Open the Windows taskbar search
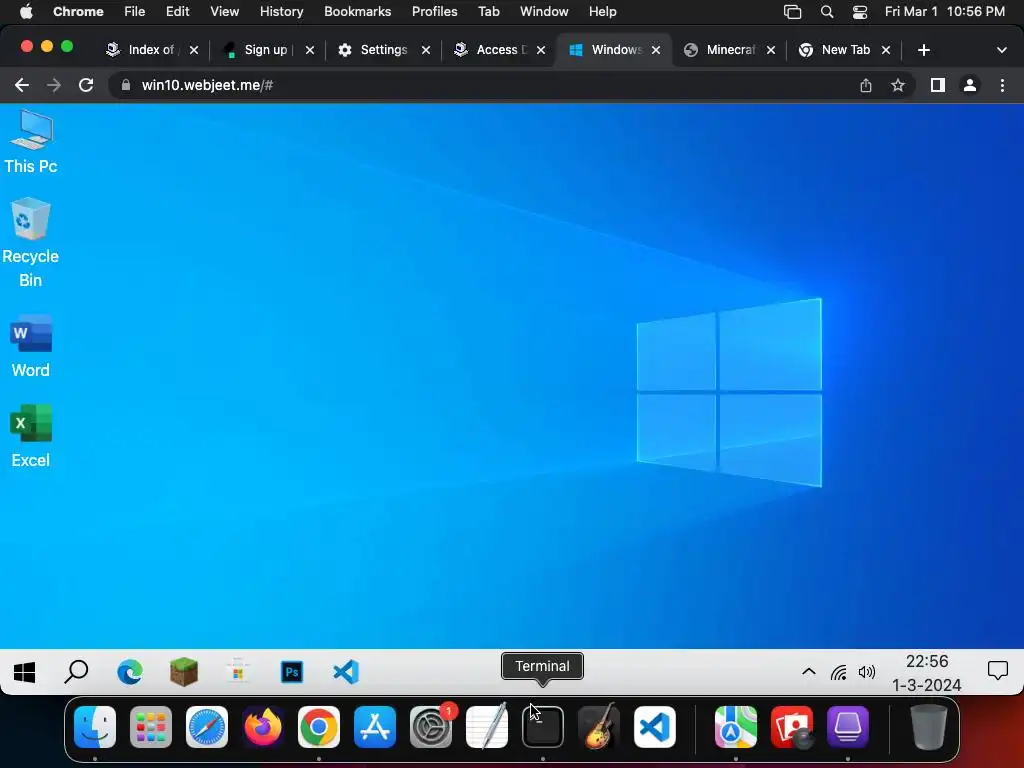Screen dimensions: 1024x768 tap(76, 672)
